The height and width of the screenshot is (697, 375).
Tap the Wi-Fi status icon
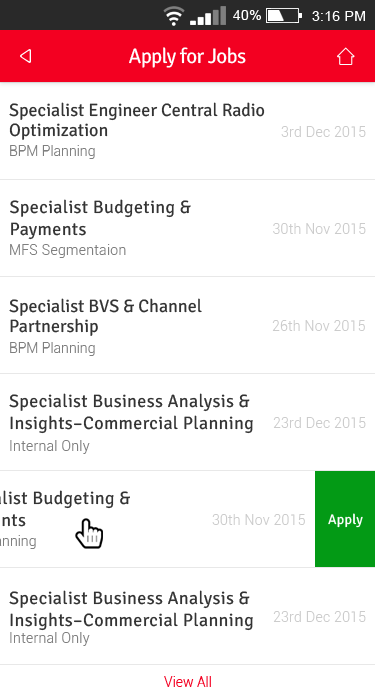(174, 16)
